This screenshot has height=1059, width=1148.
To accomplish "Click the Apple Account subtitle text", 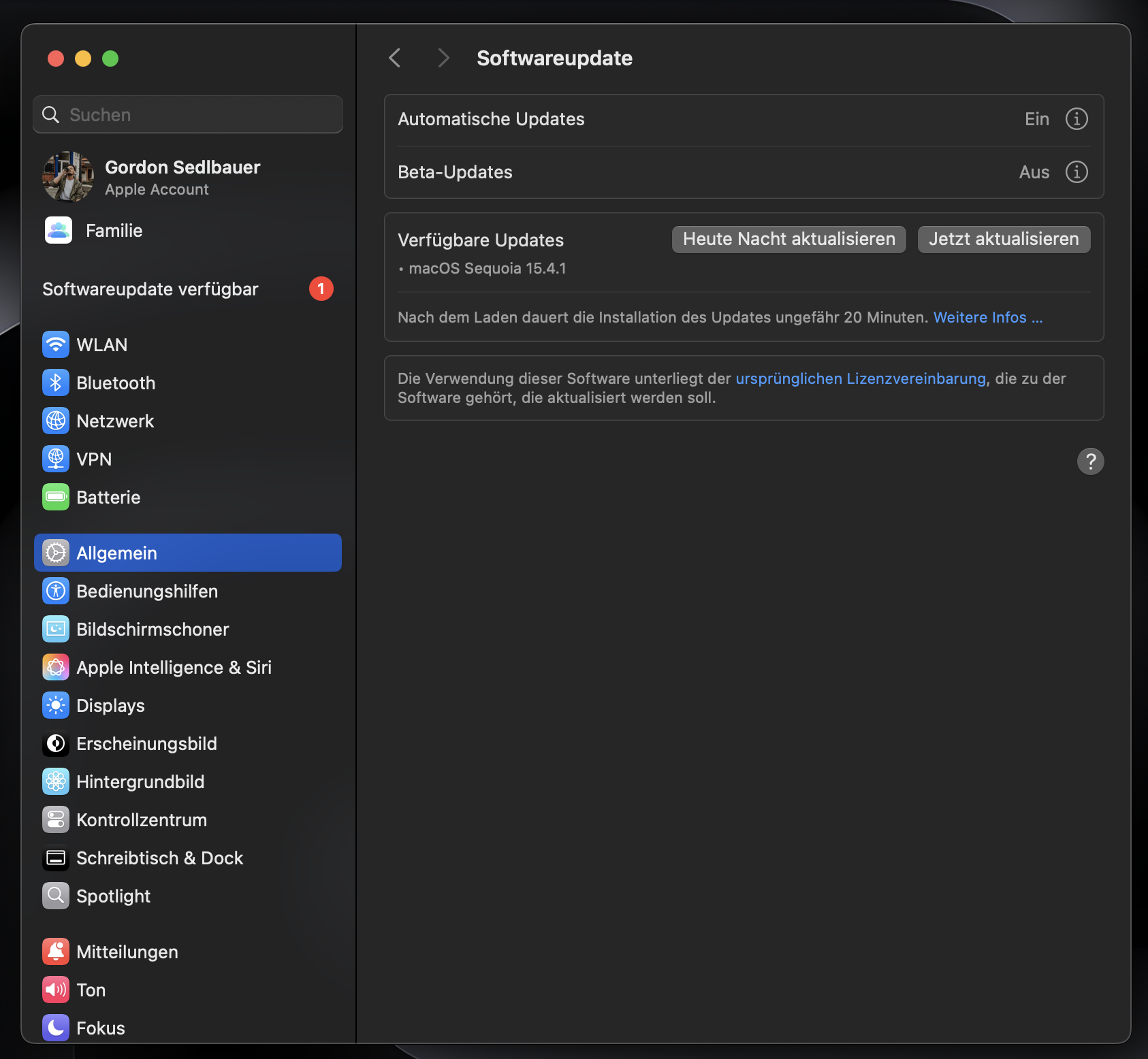I will (157, 189).
